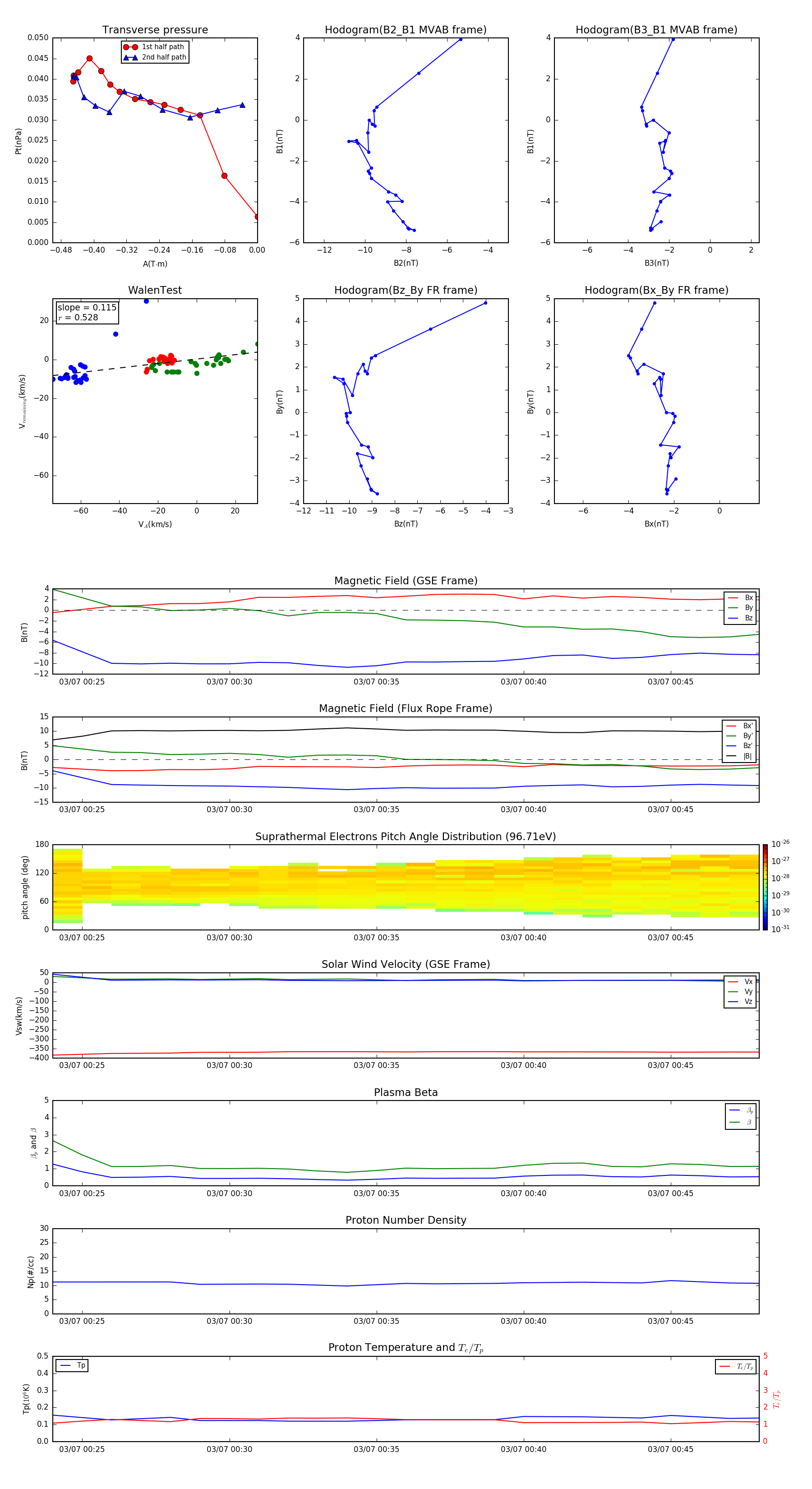Click the 'B2(nT)' x-axis label
This screenshot has width=812, height=1489.
406,263
